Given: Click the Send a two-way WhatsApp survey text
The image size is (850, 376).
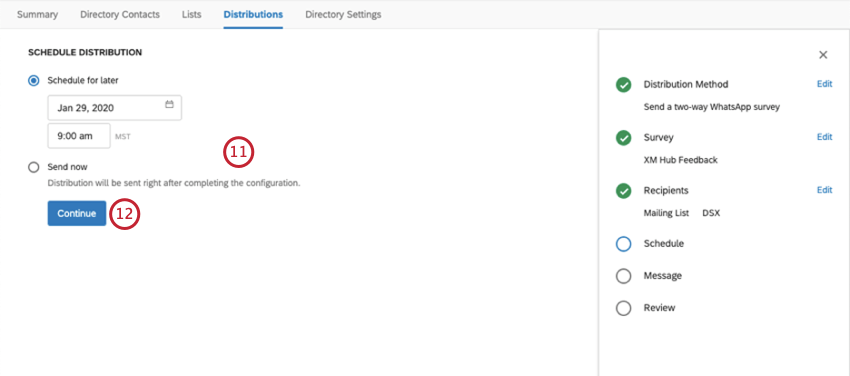Looking at the screenshot, I should click(712, 107).
